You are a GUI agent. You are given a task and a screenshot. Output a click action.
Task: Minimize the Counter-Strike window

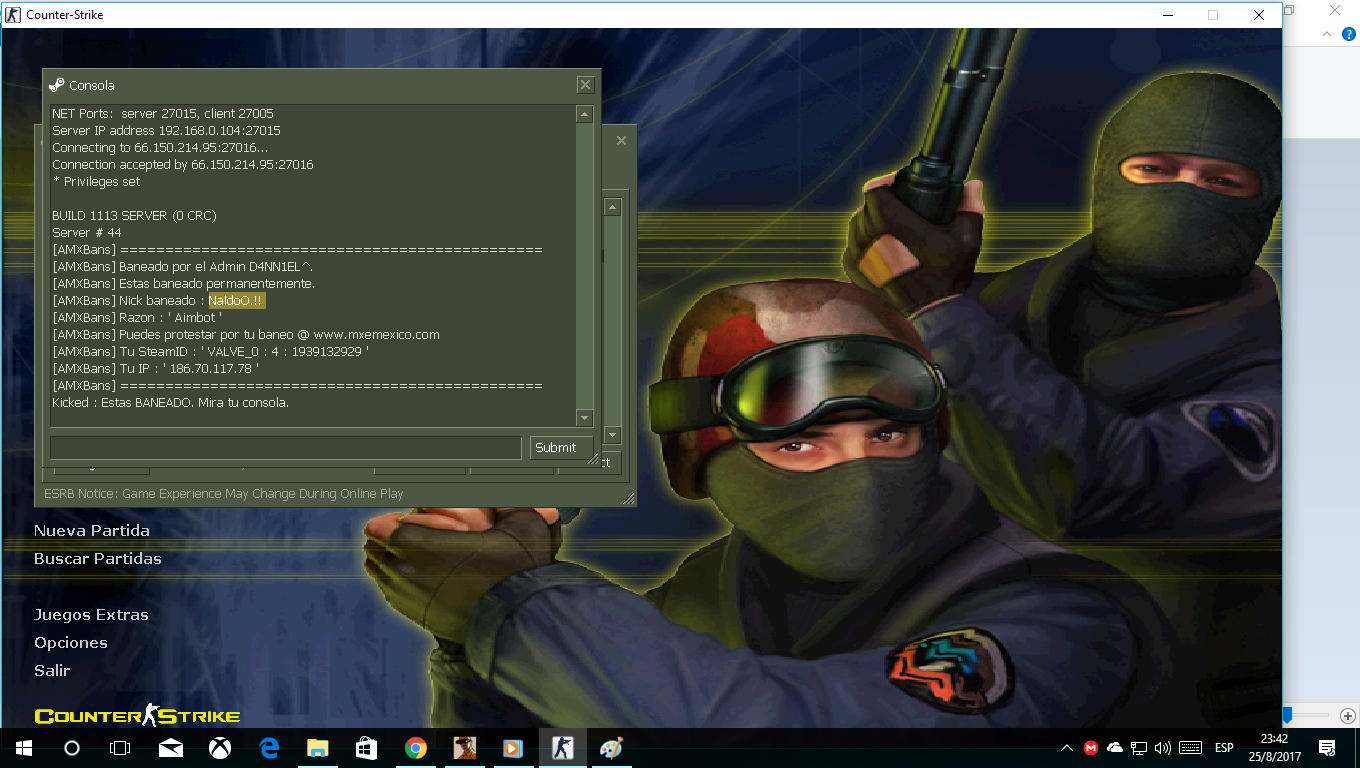(x=1167, y=14)
